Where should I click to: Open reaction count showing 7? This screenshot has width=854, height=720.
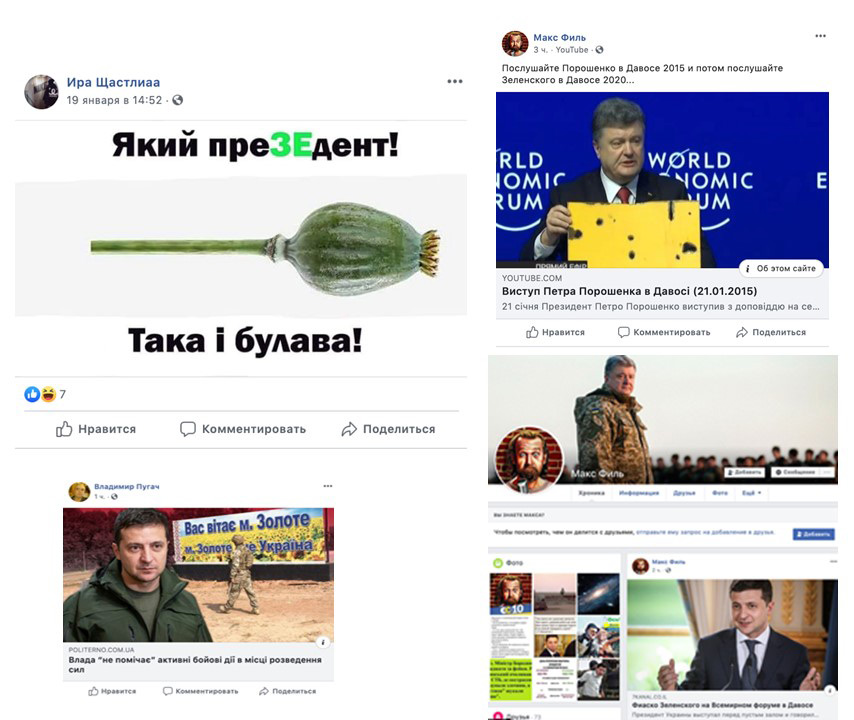pos(45,394)
